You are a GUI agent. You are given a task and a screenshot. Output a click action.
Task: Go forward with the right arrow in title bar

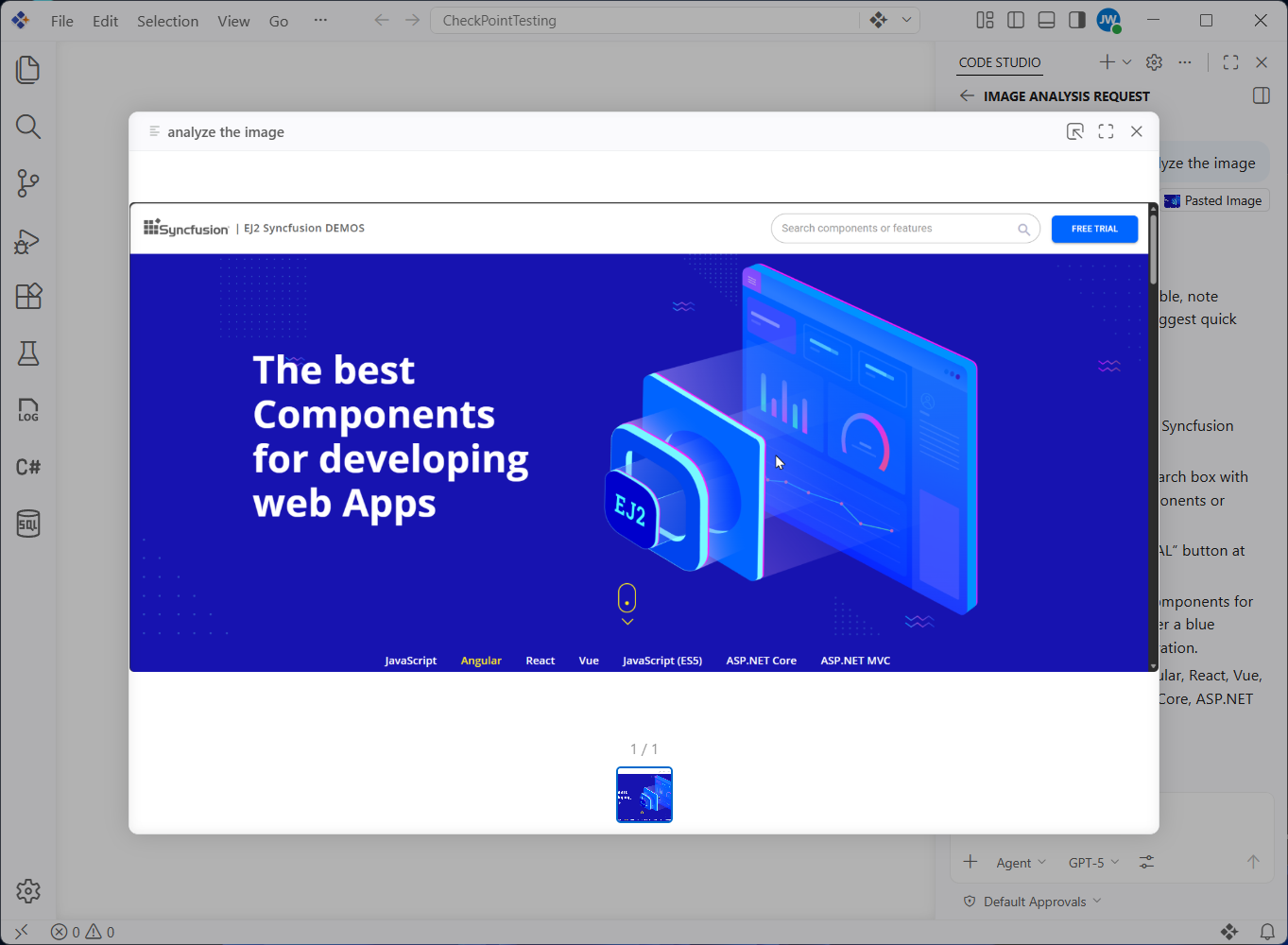click(x=412, y=20)
